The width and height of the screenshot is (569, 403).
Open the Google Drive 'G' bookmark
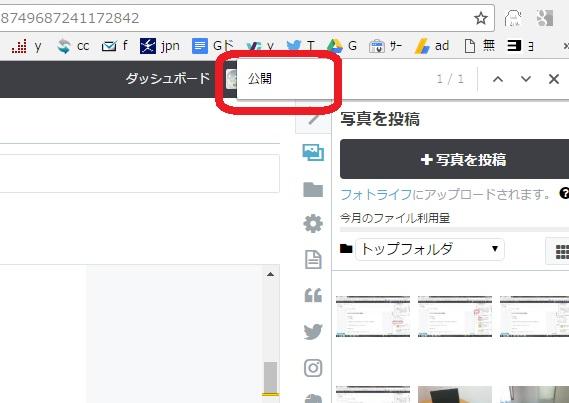pyautogui.click(x=342, y=46)
